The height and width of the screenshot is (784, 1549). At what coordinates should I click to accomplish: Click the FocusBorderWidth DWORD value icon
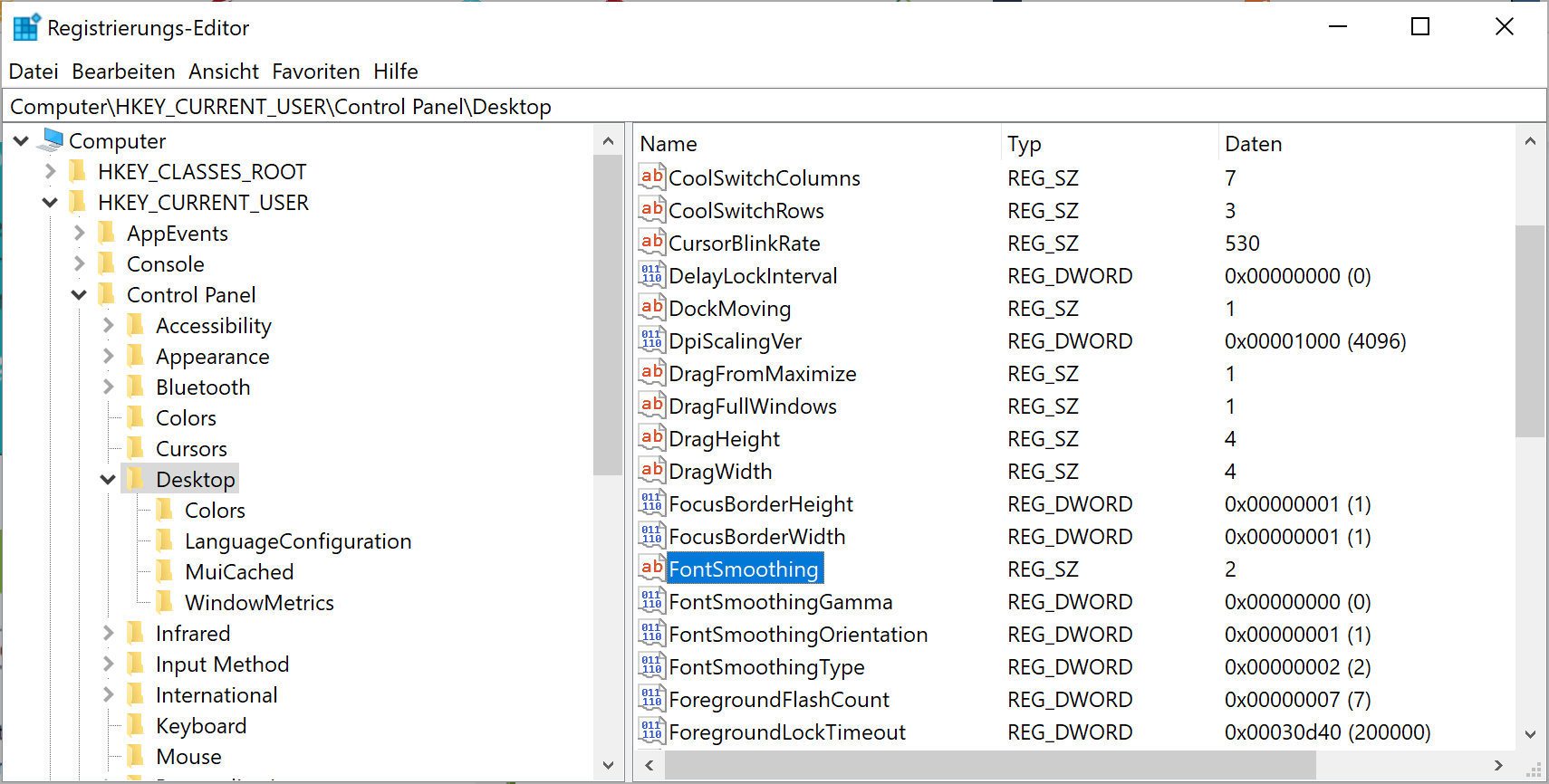tap(652, 535)
